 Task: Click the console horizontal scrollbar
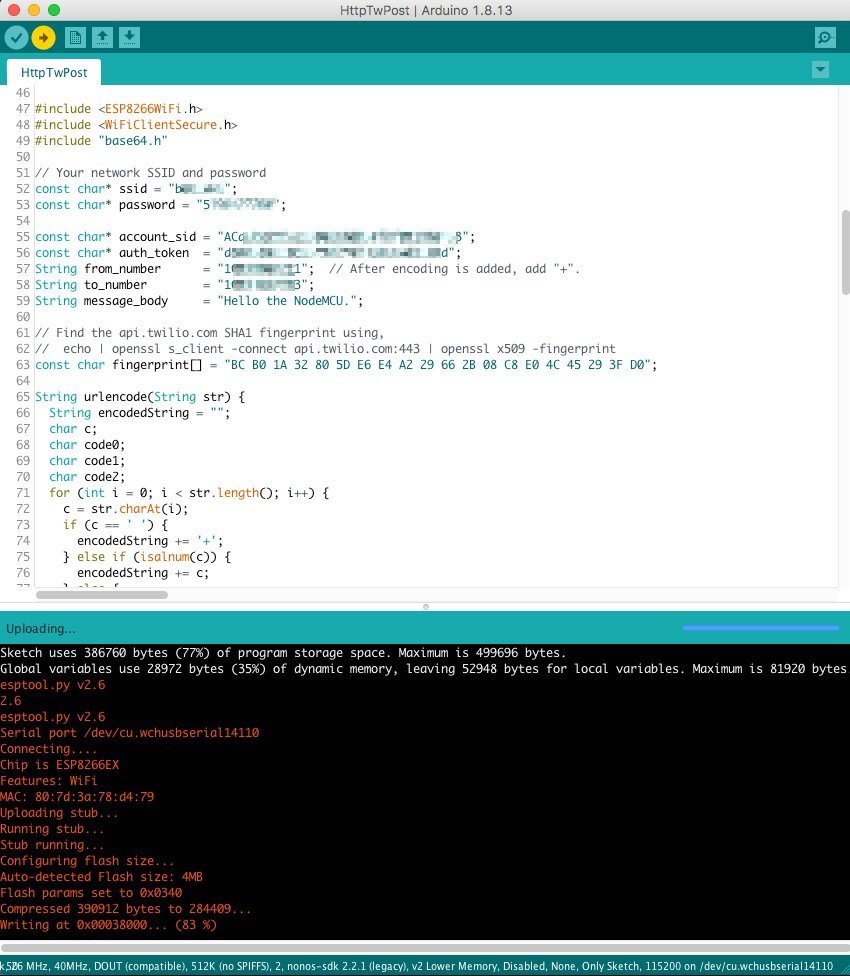(425, 948)
